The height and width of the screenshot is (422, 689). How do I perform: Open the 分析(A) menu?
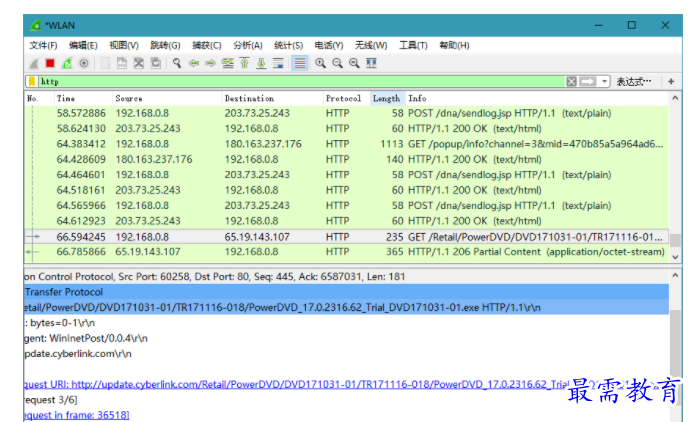247,45
